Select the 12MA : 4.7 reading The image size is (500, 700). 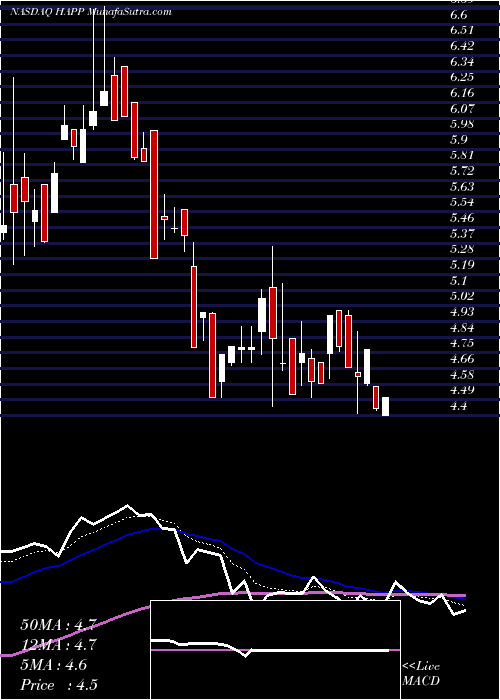(58, 645)
